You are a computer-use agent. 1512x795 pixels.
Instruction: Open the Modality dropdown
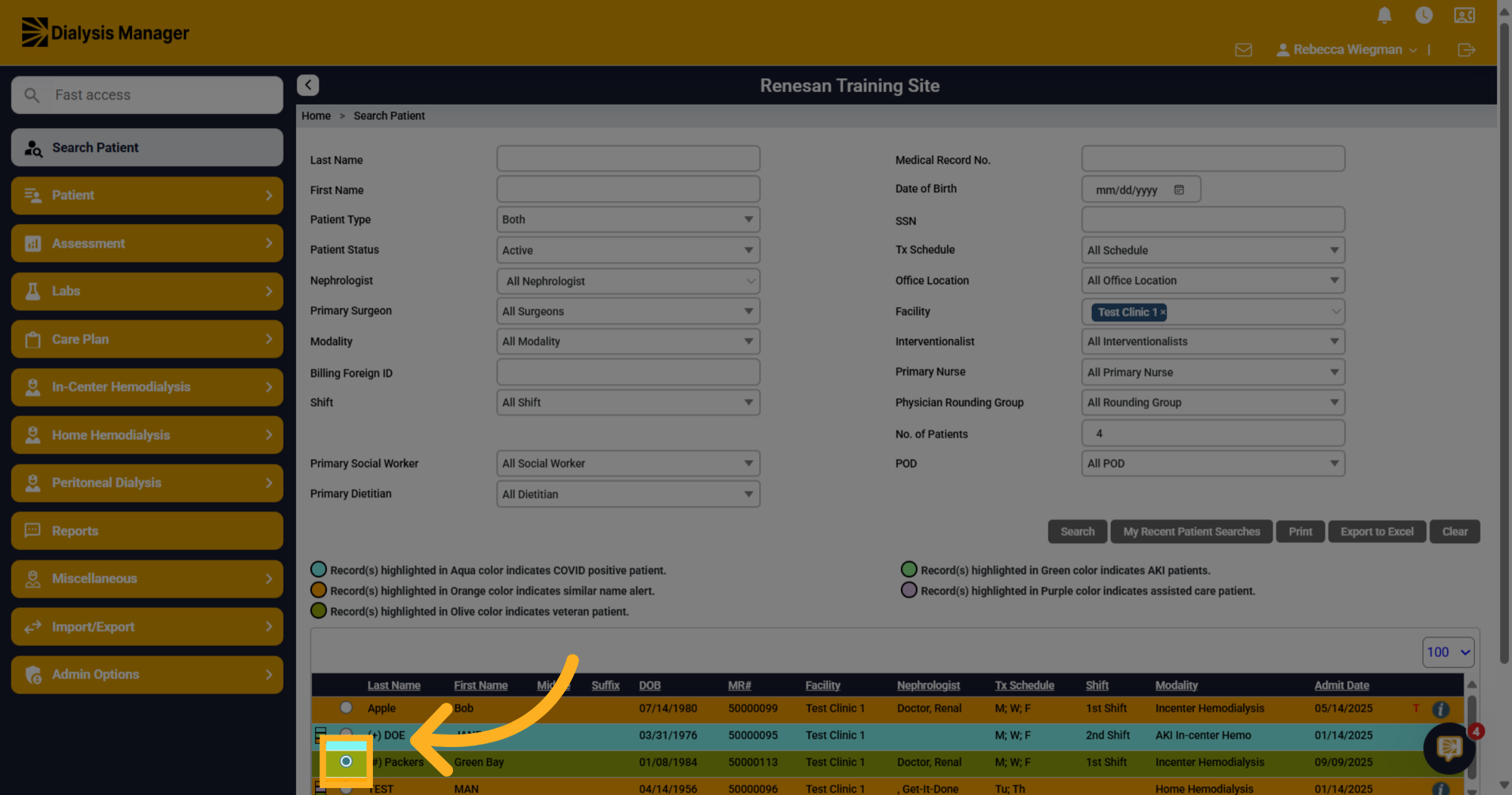click(628, 341)
